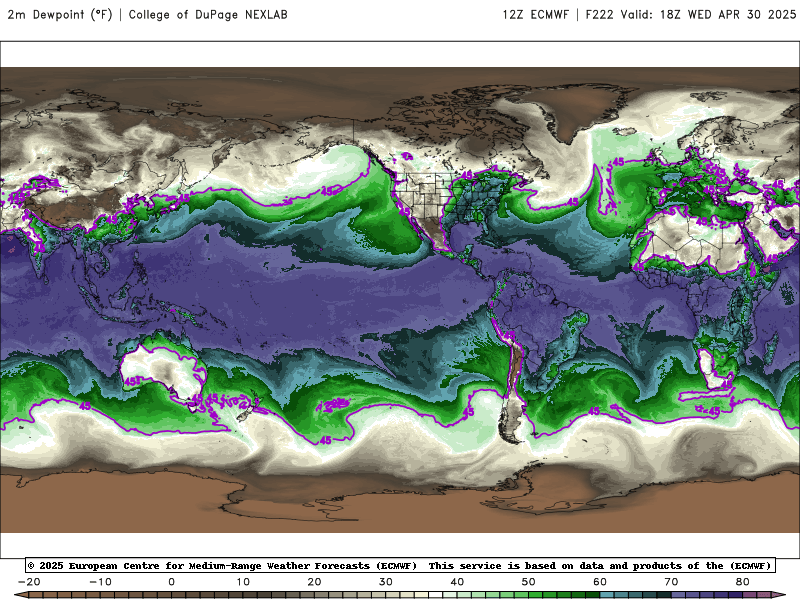800x600 pixels.
Task: Click Australia on the dewpoint map
Action: pos(161,370)
